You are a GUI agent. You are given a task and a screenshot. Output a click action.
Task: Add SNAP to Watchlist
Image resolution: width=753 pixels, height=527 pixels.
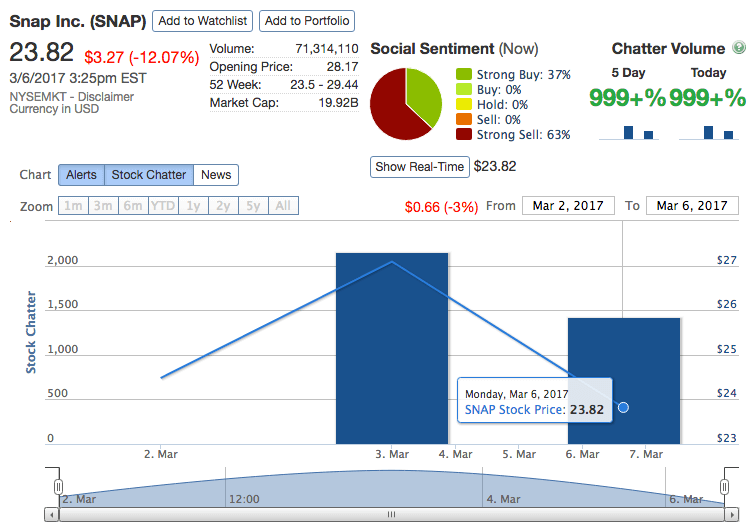[202, 21]
